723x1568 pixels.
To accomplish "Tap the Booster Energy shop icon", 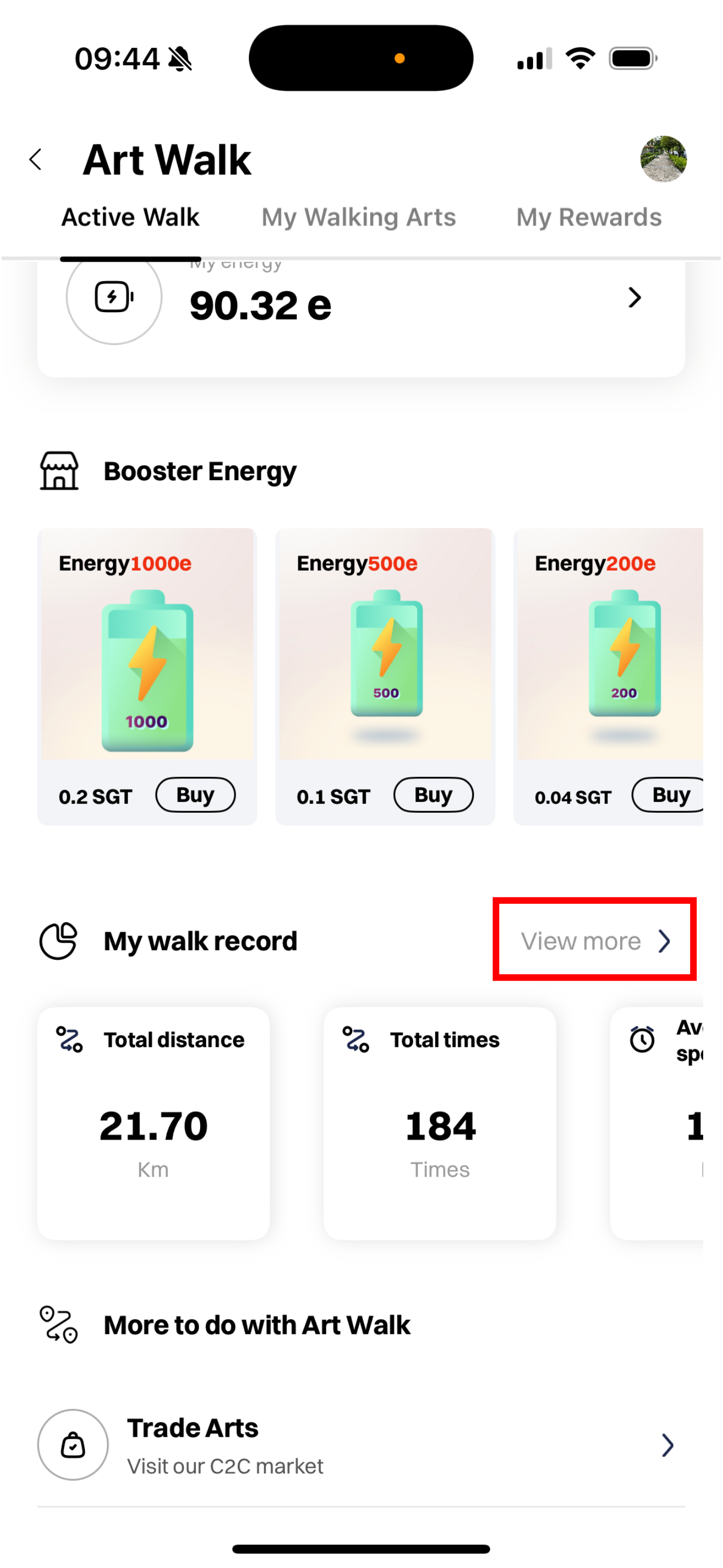I will 59,470.
